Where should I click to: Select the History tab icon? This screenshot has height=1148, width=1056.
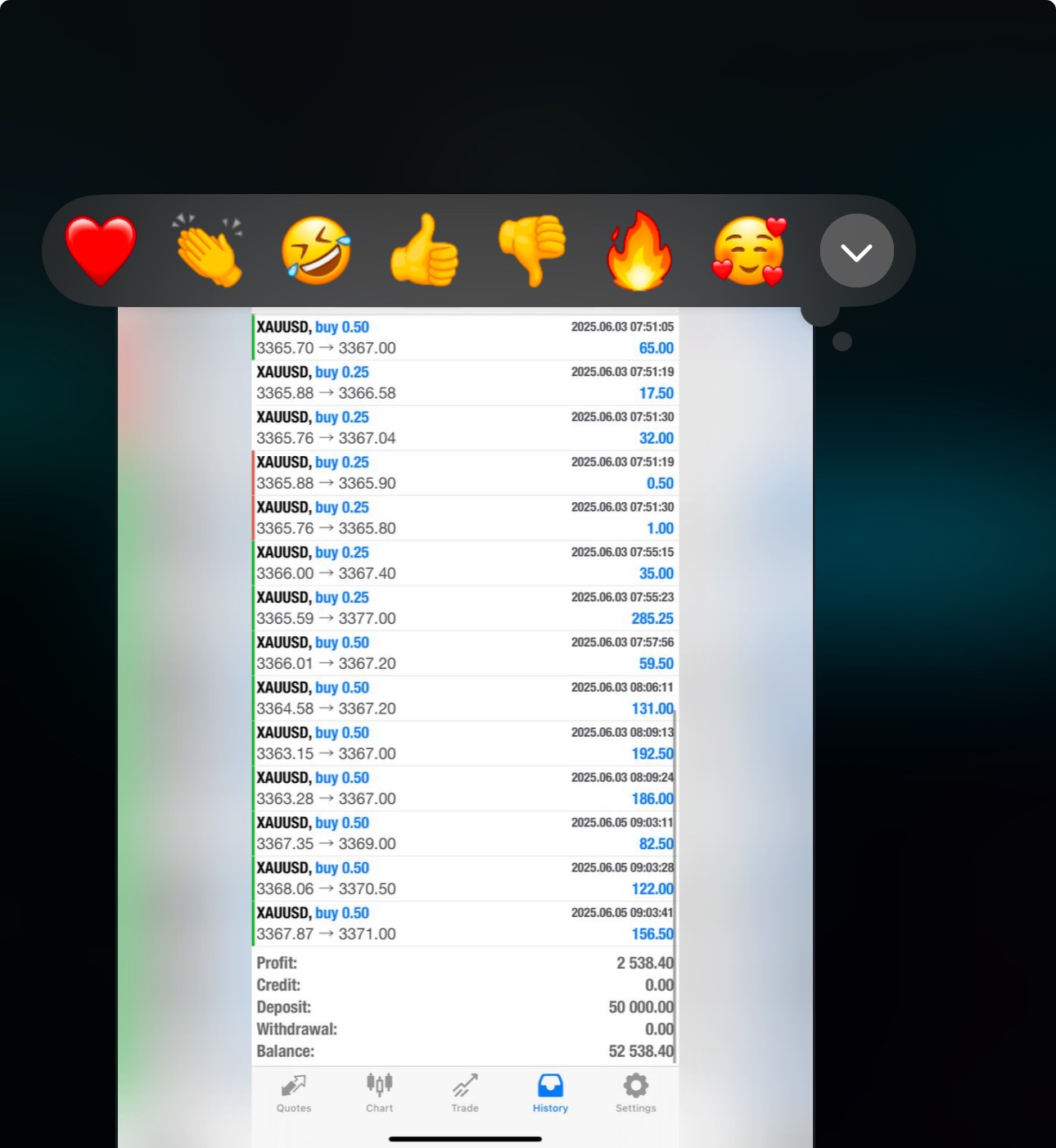click(550, 1086)
